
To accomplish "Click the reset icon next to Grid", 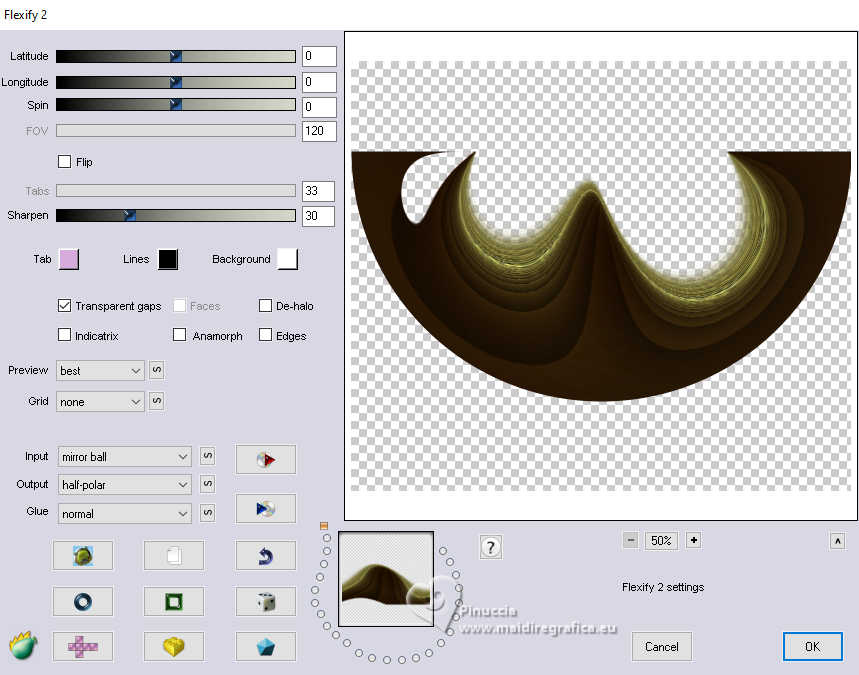I will point(157,401).
